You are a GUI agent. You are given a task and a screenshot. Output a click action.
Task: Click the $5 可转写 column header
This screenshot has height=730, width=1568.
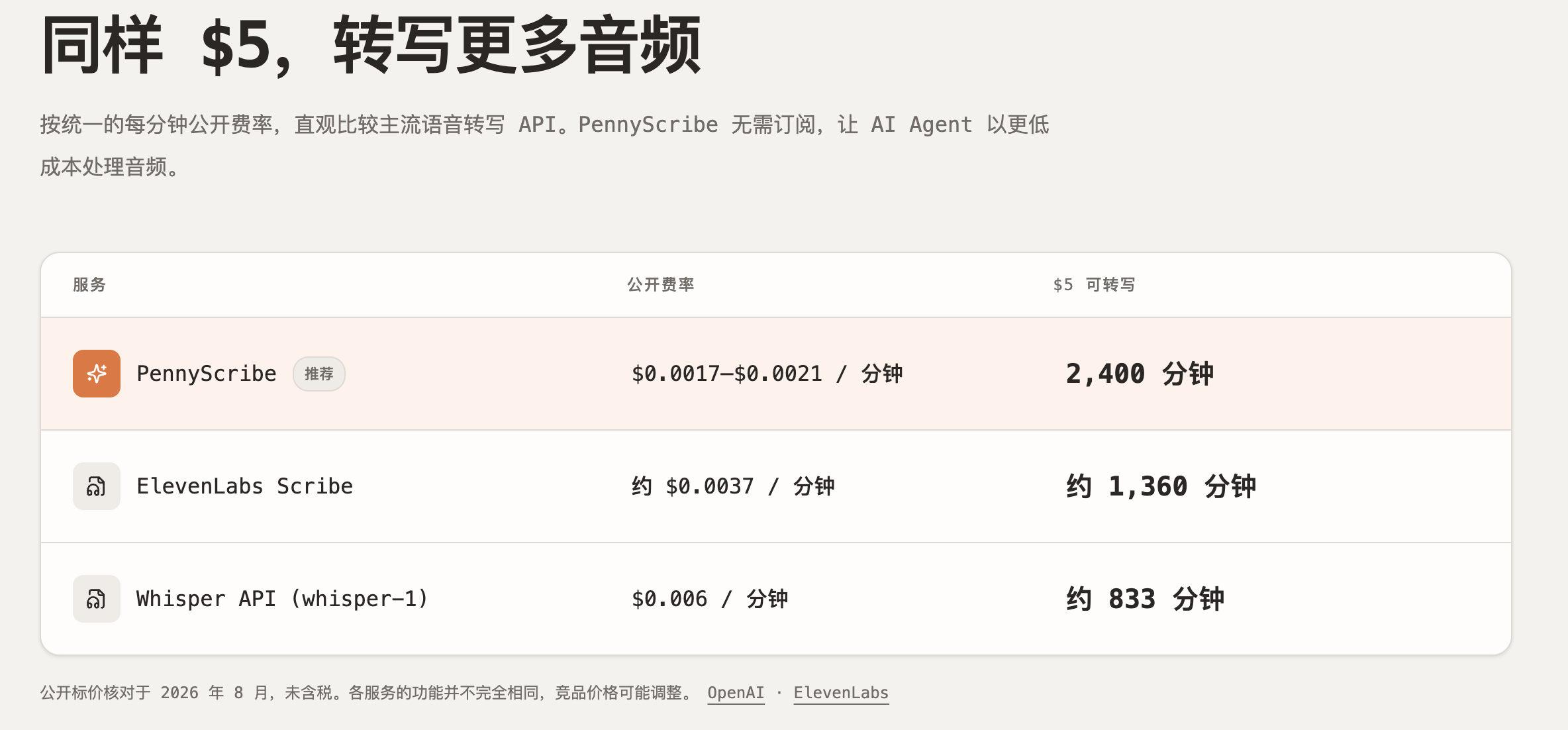coord(1095,285)
